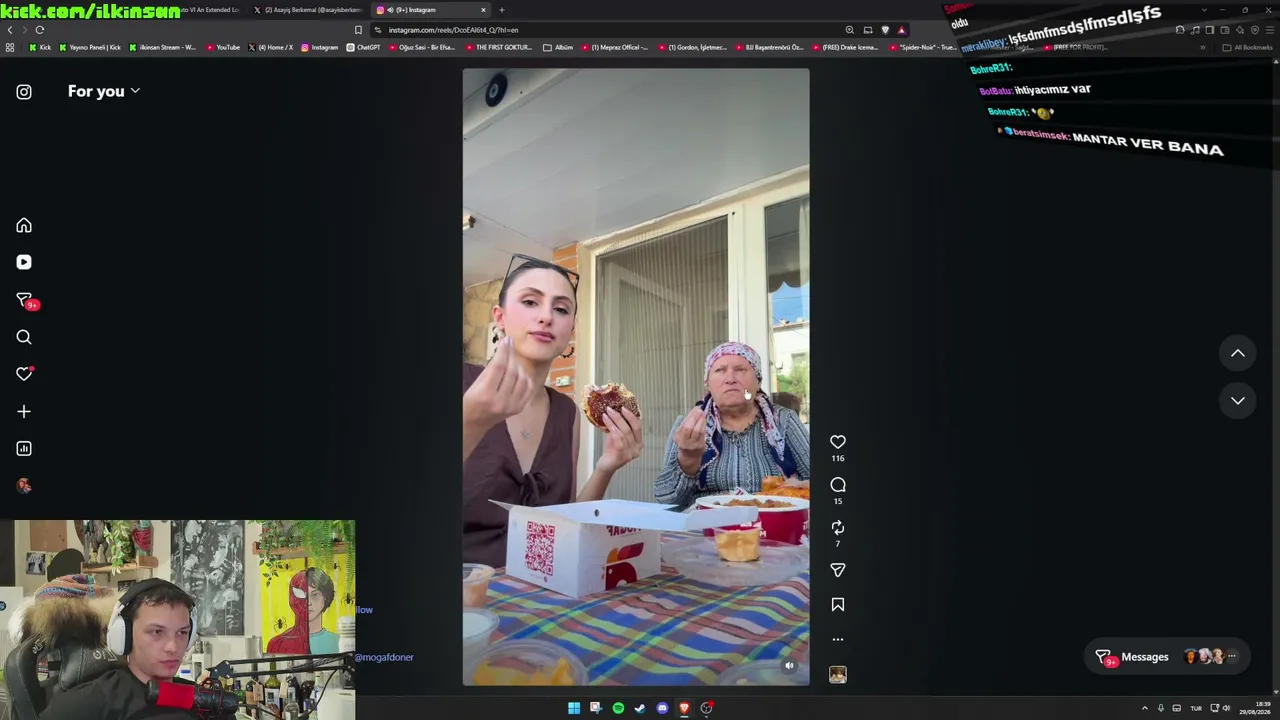Open the Kick bookmark
This screenshot has height=720, width=1280.
click(x=40, y=47)
